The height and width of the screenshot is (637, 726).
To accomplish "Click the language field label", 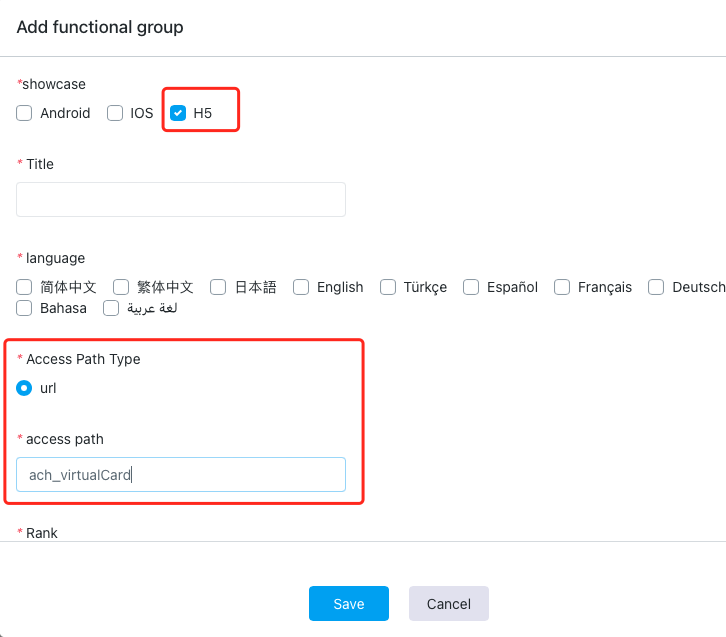I will click(56, 258).
